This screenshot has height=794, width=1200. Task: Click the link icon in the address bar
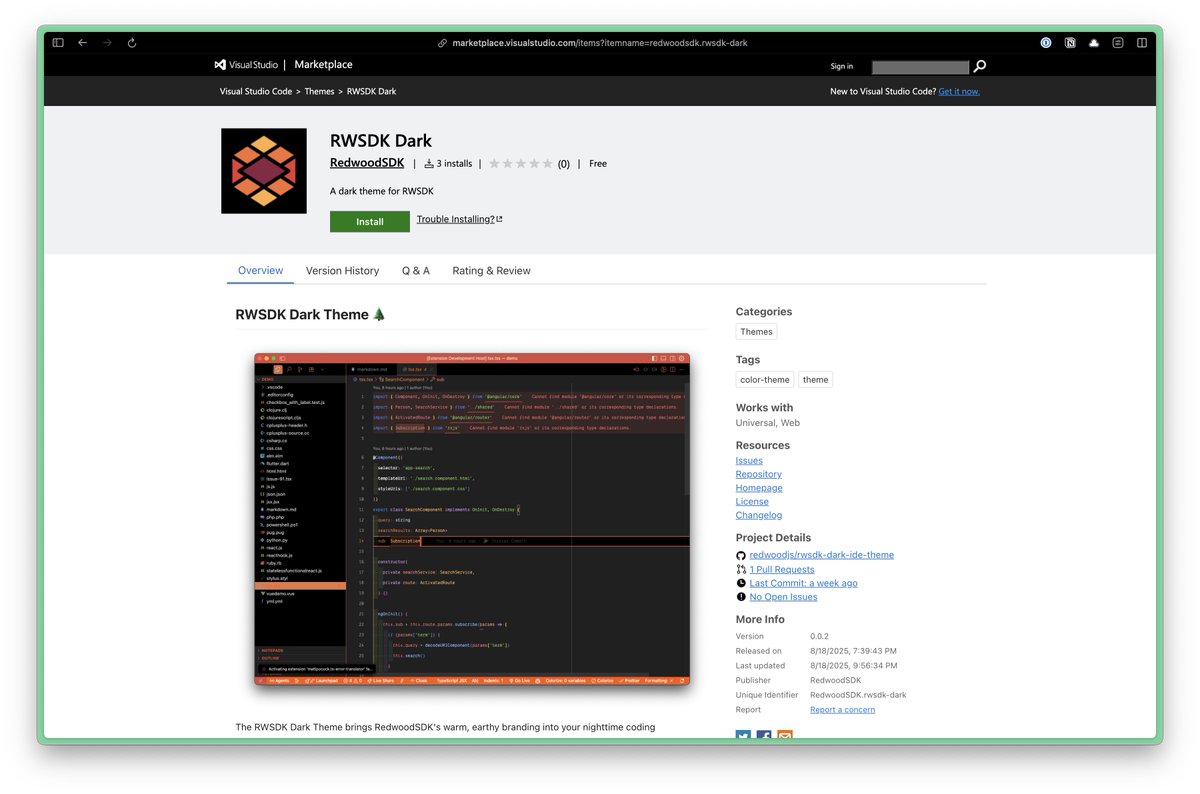(443, 43)
